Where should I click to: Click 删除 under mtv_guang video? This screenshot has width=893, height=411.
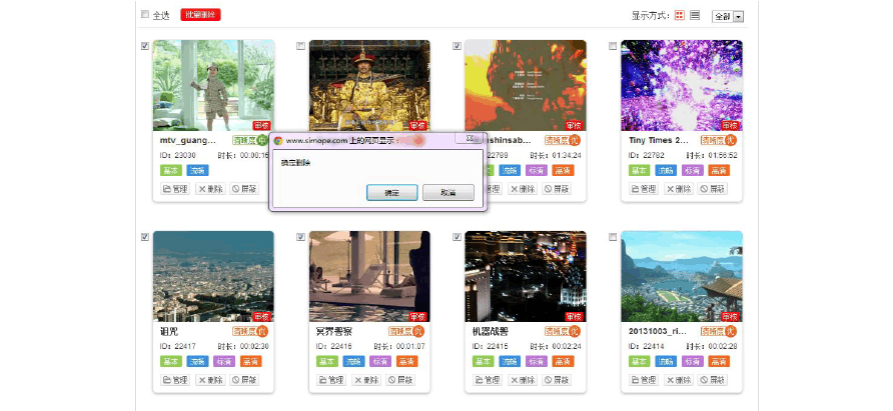210,189
